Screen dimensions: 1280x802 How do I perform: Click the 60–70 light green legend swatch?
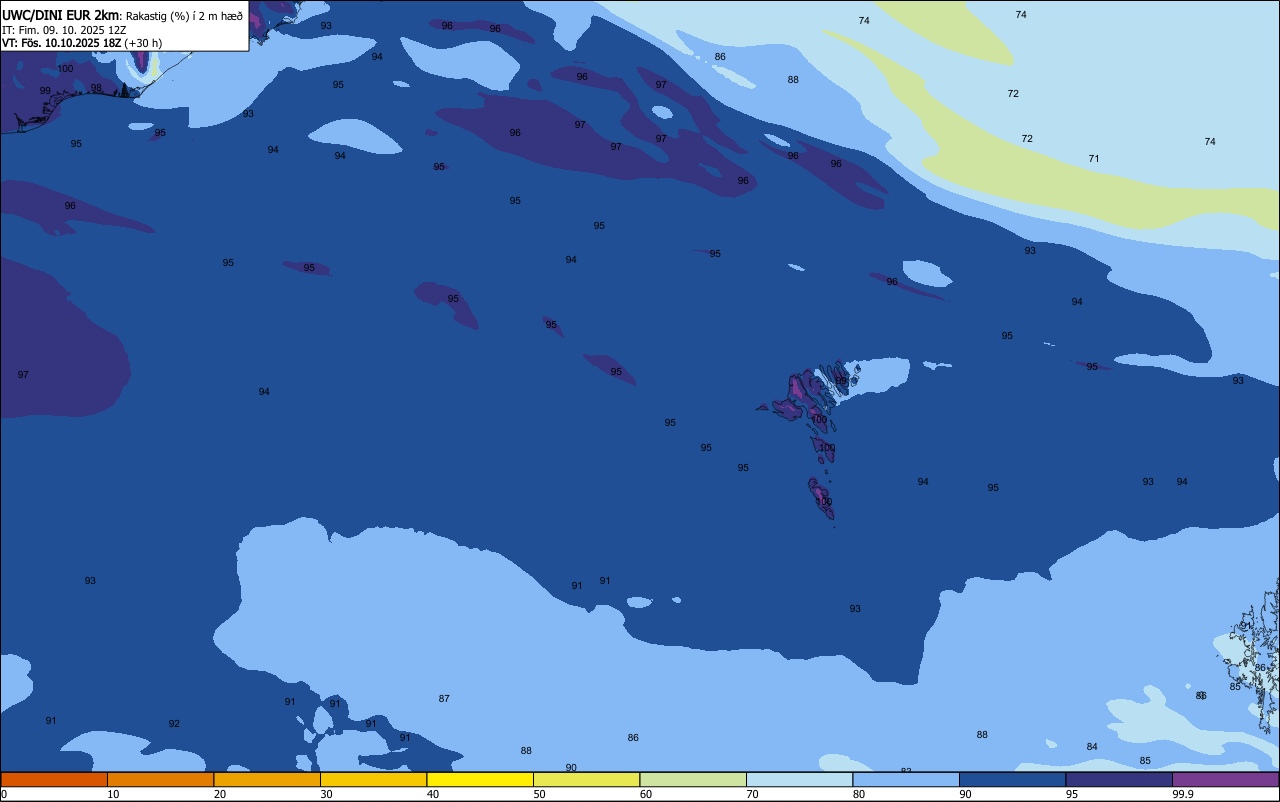pos(693,779)
